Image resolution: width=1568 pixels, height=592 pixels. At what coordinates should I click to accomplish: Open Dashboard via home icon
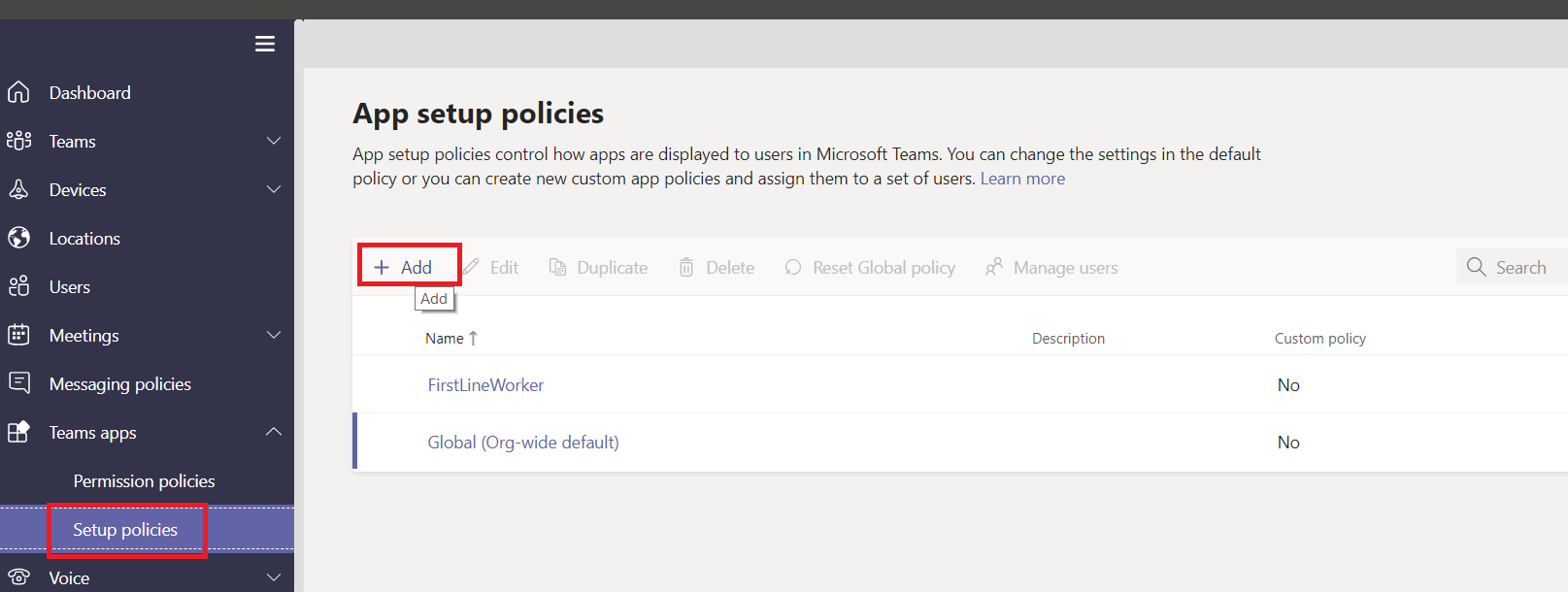tap(18, 92)
